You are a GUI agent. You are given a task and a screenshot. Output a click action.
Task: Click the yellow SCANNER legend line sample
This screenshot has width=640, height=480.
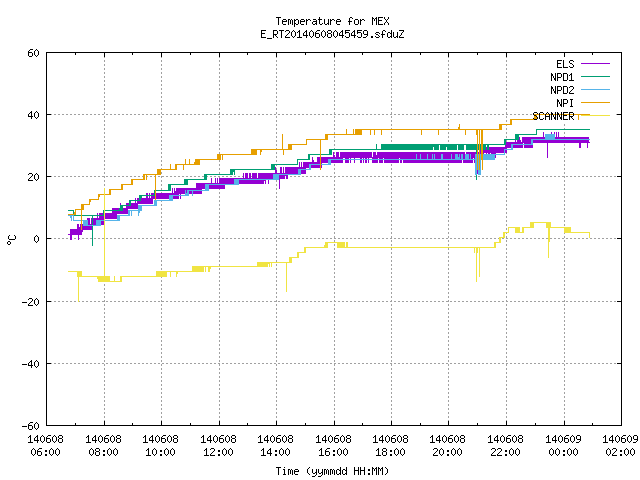[x=595, y=116]
